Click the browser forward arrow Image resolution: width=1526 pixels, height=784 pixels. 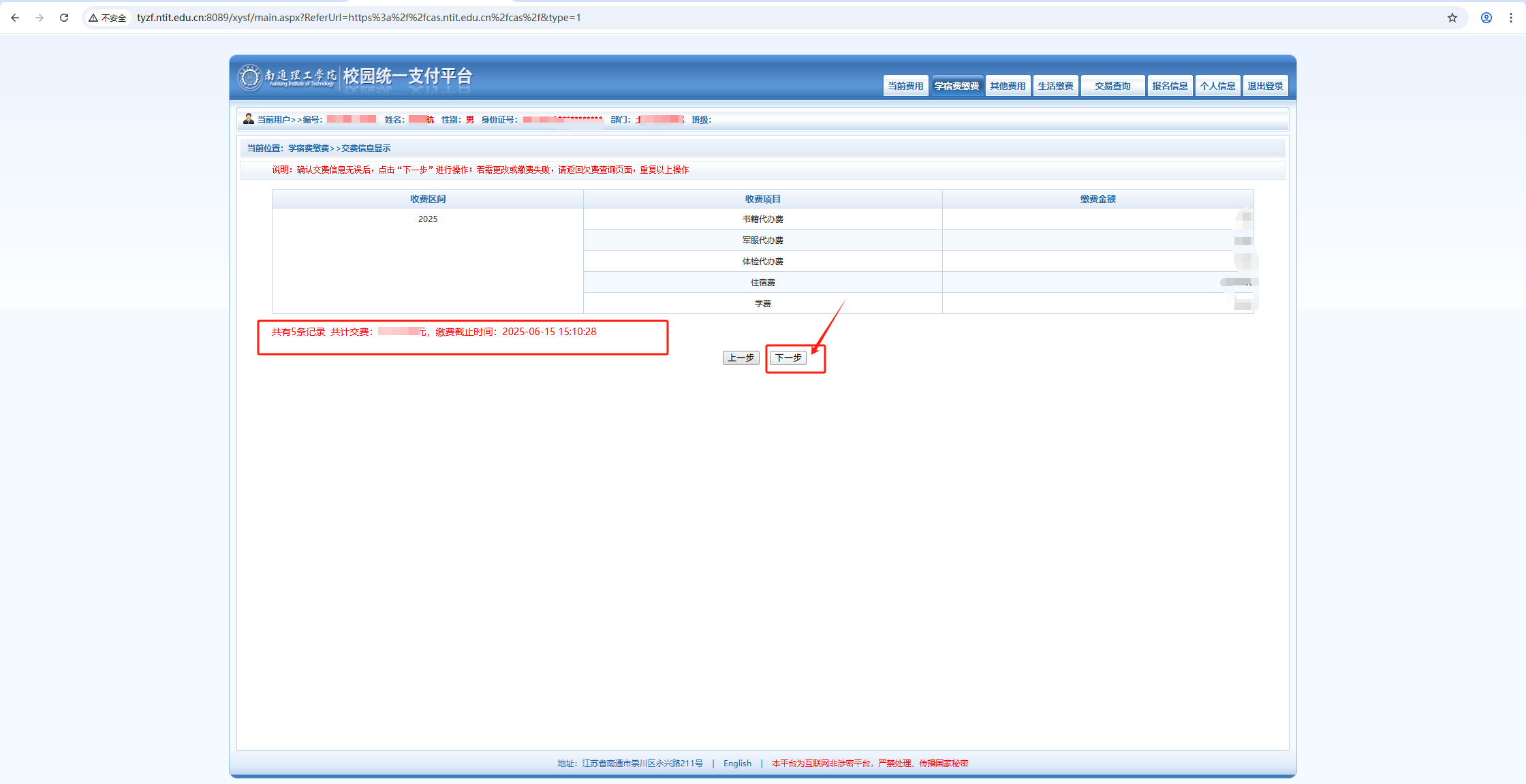point(40,18)
